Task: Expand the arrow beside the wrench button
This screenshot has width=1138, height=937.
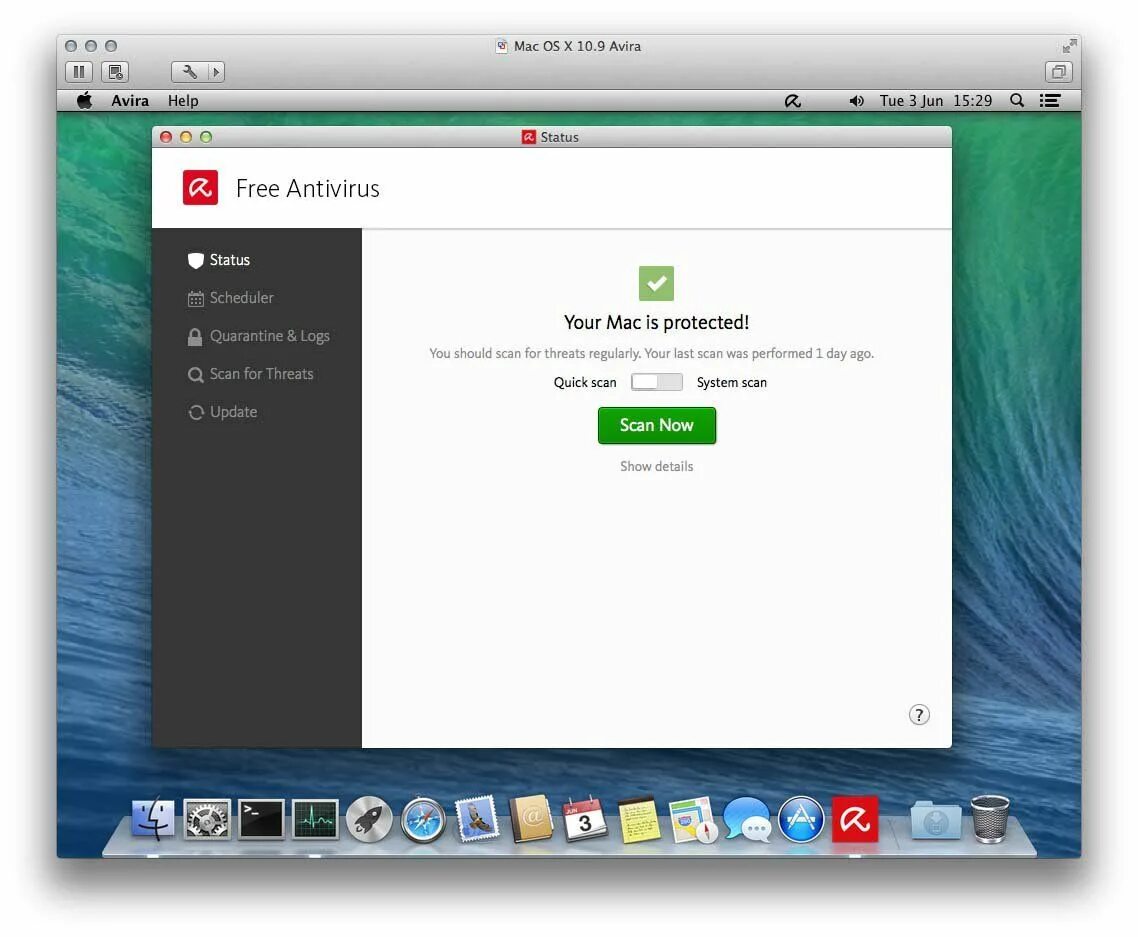Action: click(216, 72)
